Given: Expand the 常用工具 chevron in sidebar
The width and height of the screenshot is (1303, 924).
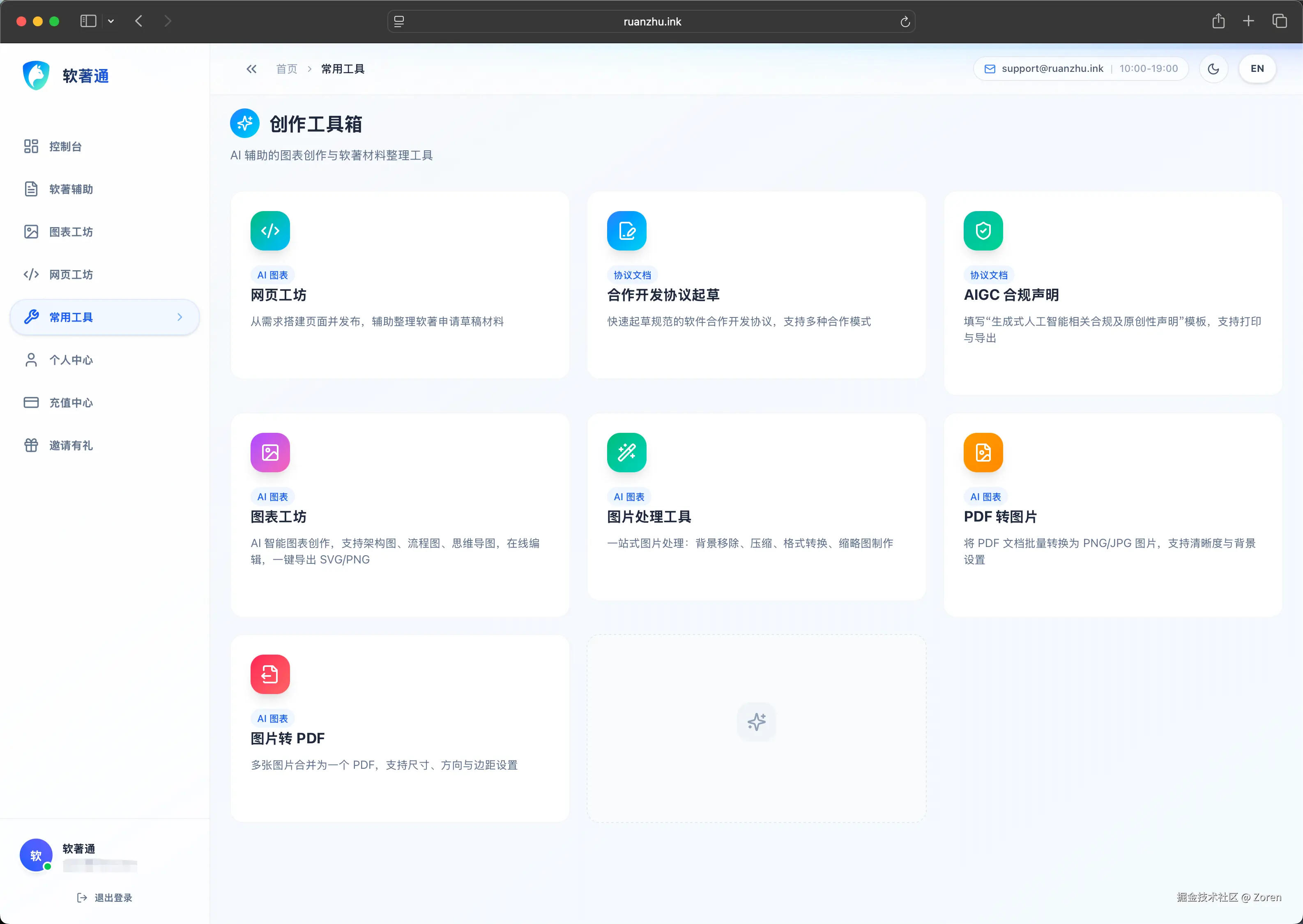Looking at the screenshot, I should click(180, 317).
